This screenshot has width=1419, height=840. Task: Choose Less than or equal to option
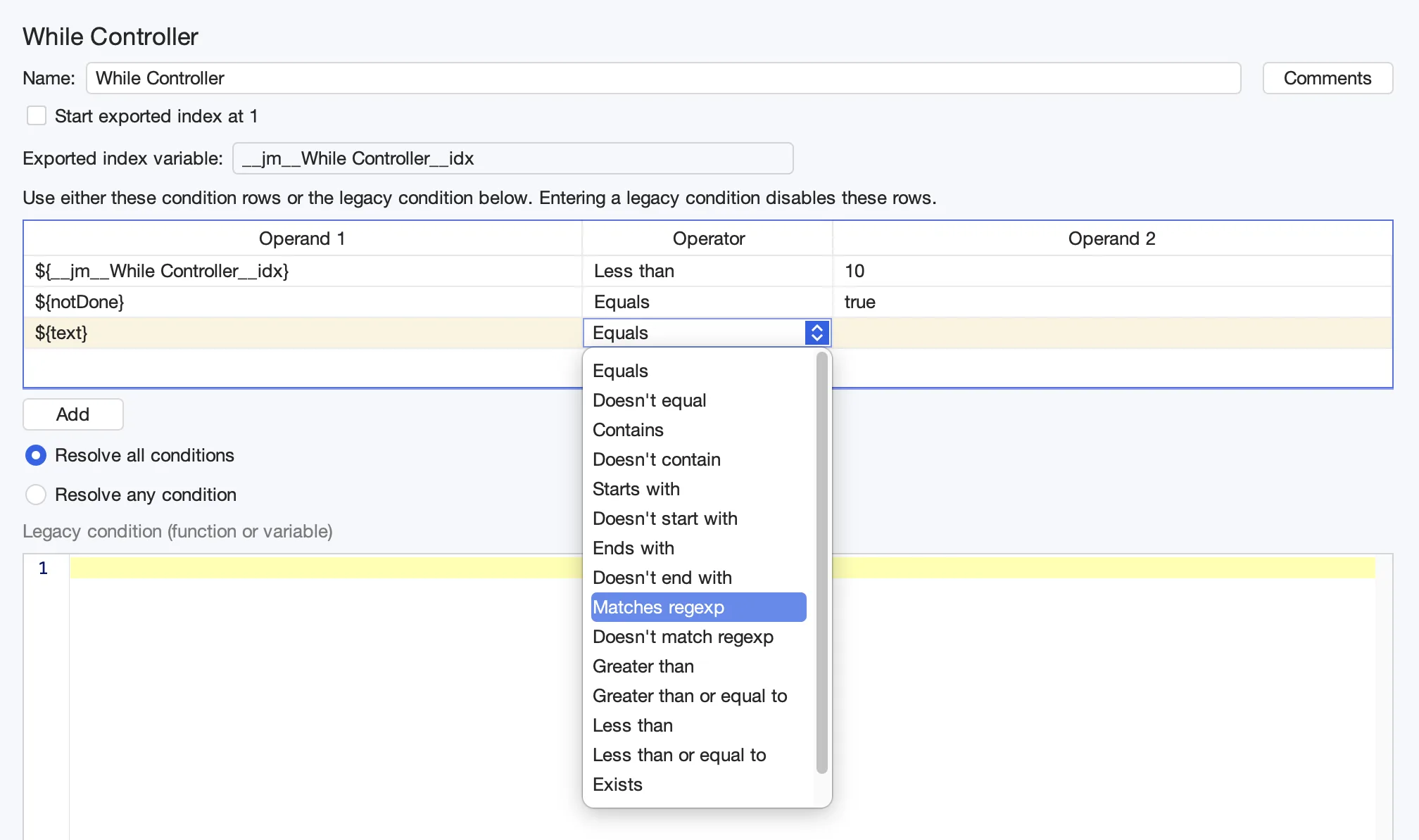tap(698, 755)
